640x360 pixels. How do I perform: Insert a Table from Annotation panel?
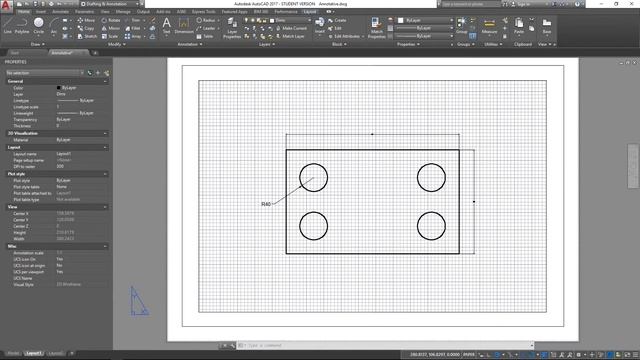pyautogui.click(x=205, y=36)
